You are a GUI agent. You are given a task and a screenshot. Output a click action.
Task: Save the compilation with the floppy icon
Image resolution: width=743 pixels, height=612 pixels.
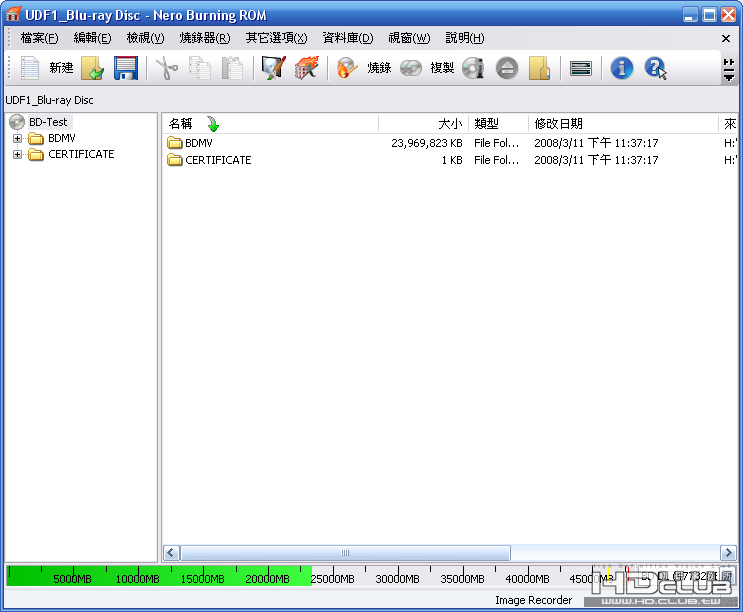click(126, 68)
